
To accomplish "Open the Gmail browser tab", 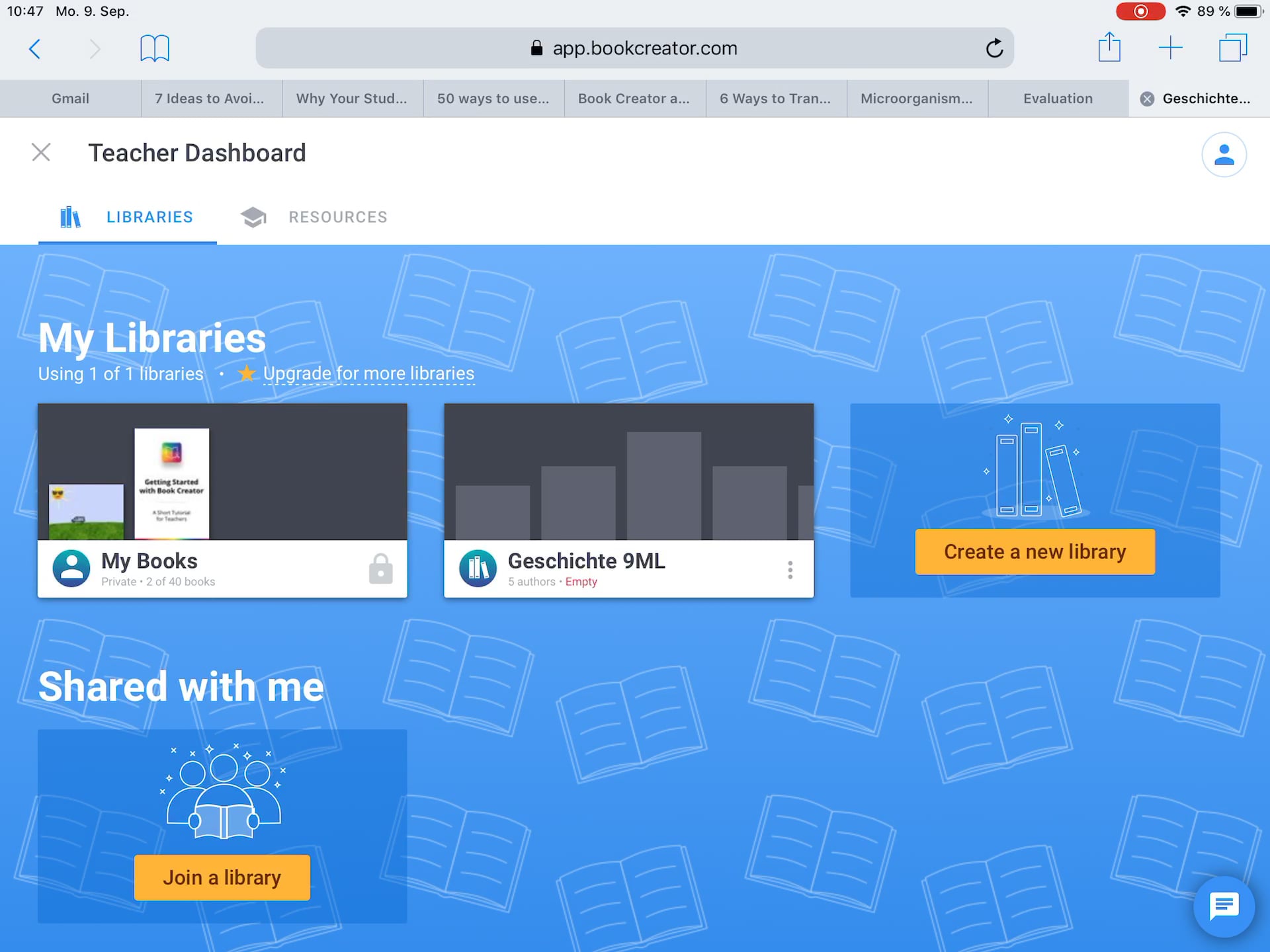I will coord(71,99).
